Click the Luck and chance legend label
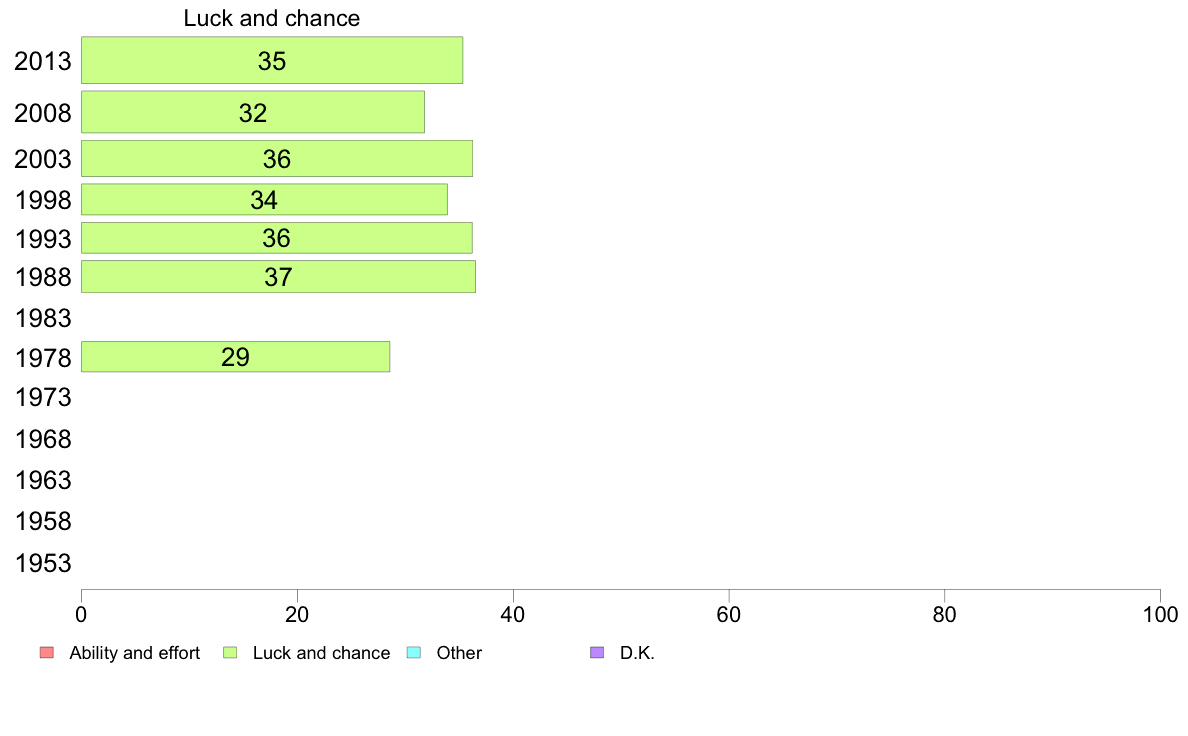 coord(321,653)
